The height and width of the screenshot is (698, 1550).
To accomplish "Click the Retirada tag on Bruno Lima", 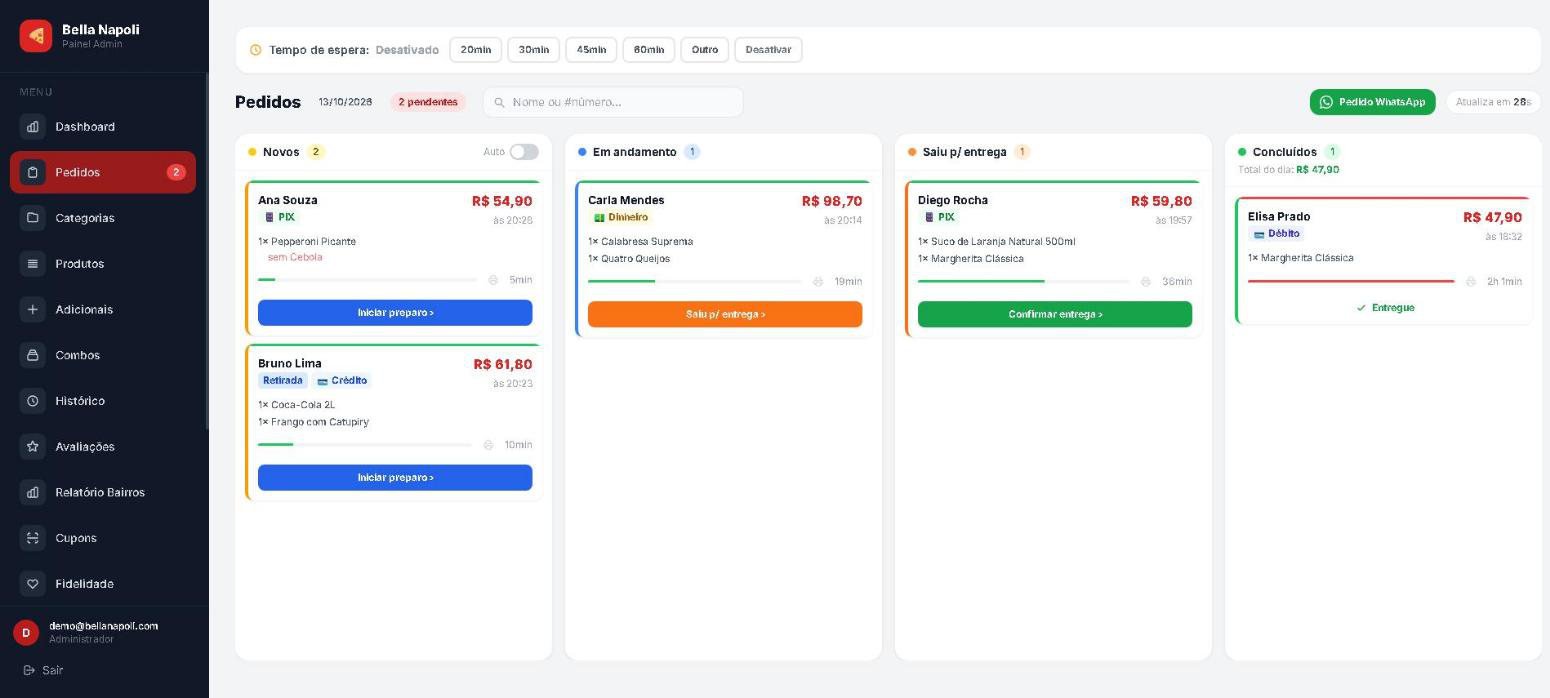I will (x=283, y=381).
